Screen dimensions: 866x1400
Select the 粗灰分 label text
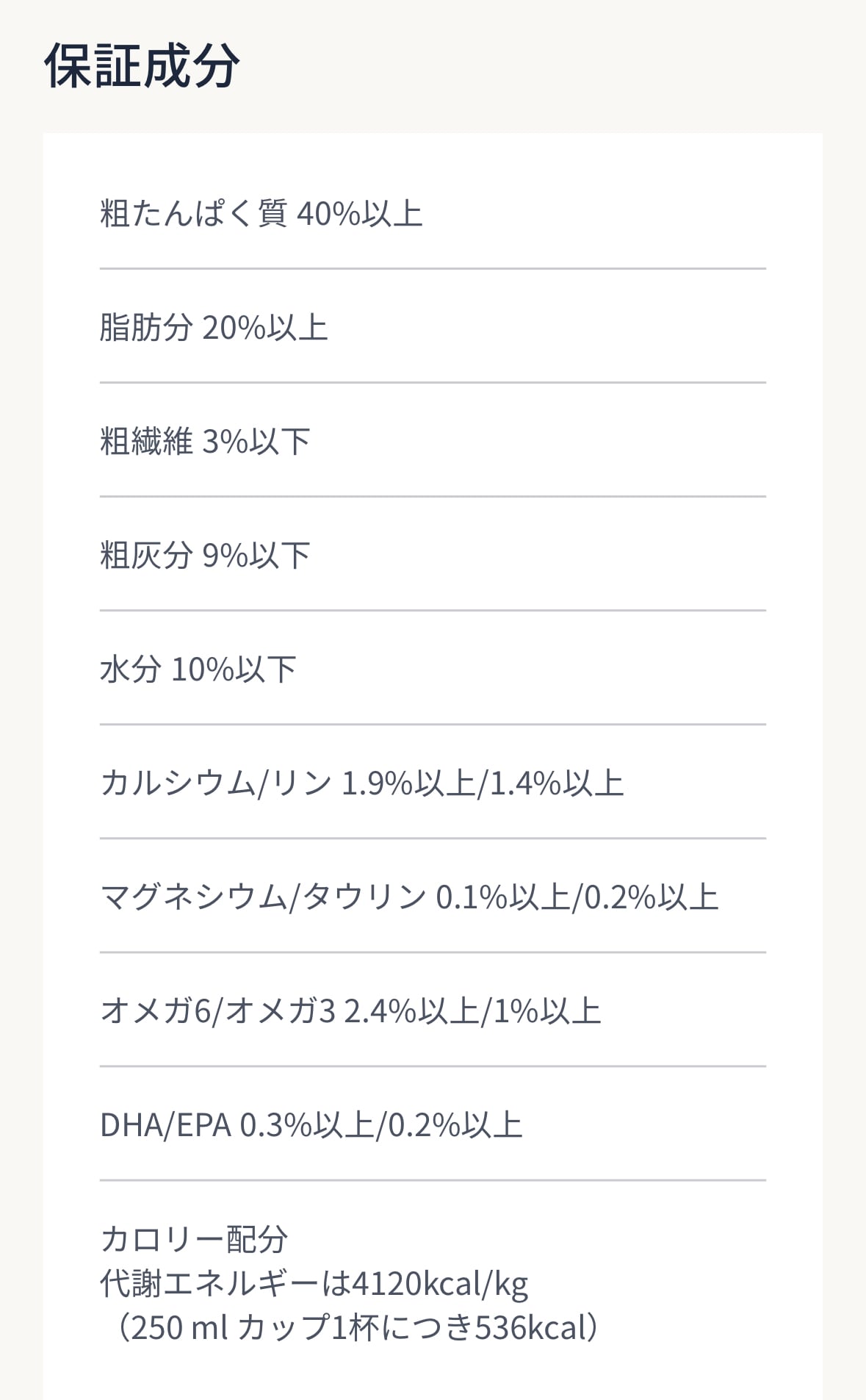coord(146,556)
